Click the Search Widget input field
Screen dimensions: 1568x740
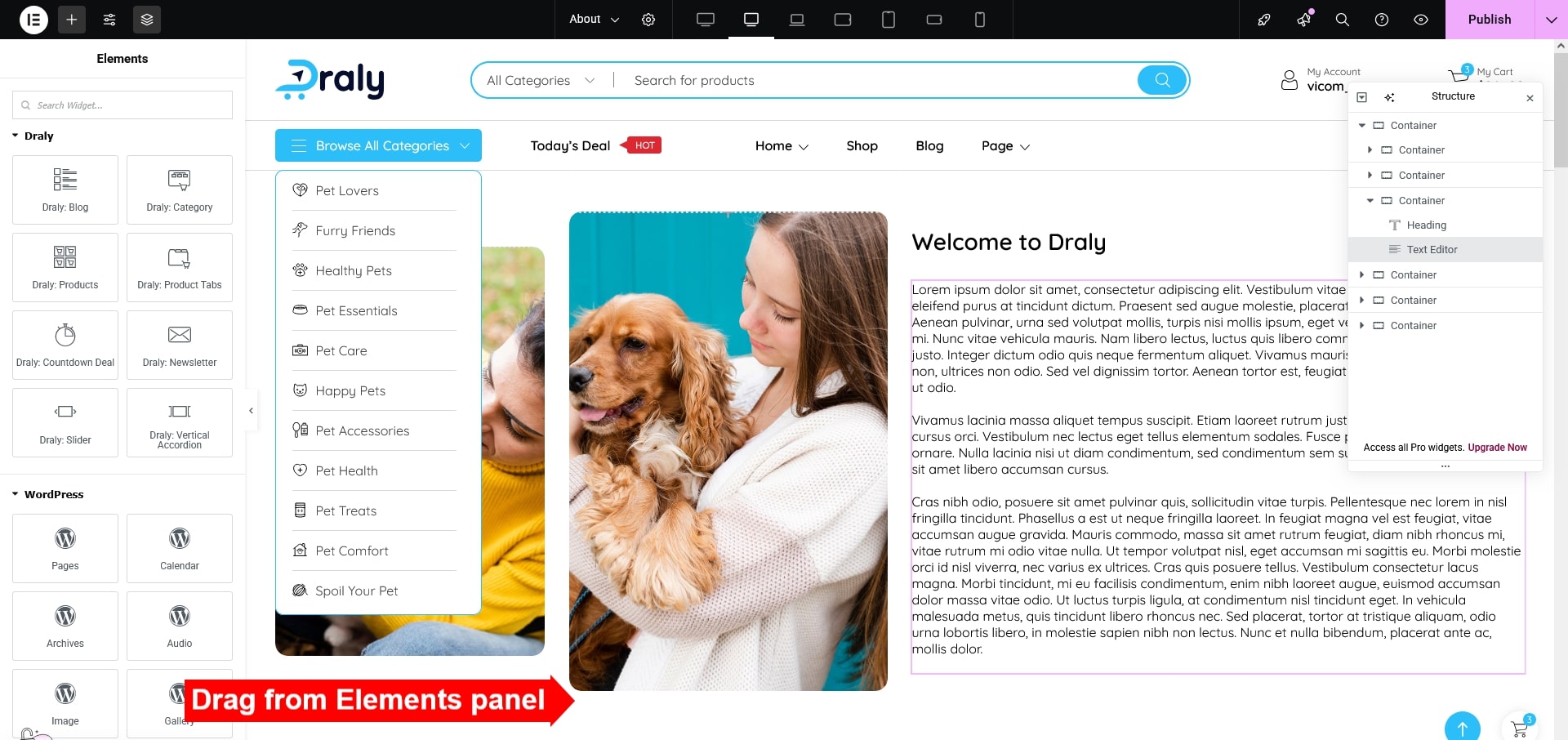point(122,105)
